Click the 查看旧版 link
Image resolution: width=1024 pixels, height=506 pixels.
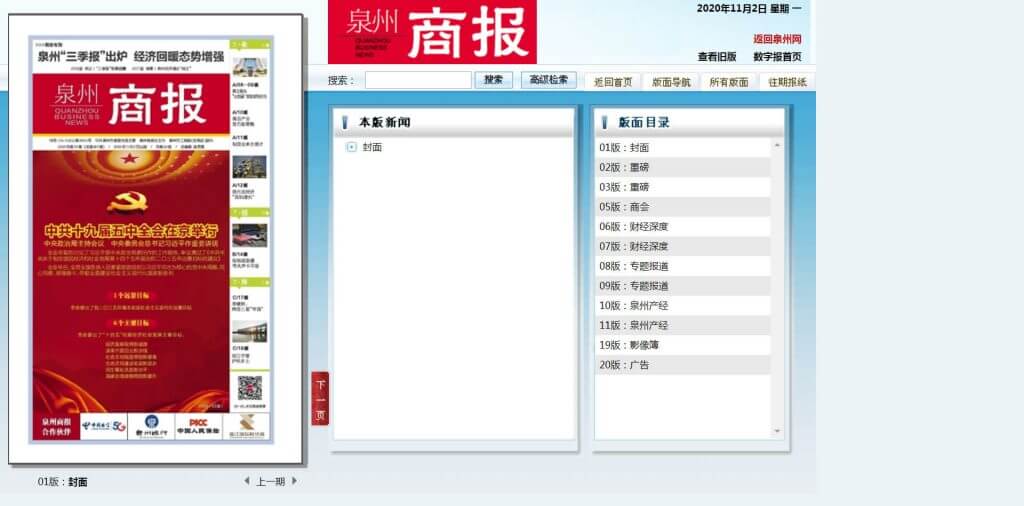tap(717, 57)
